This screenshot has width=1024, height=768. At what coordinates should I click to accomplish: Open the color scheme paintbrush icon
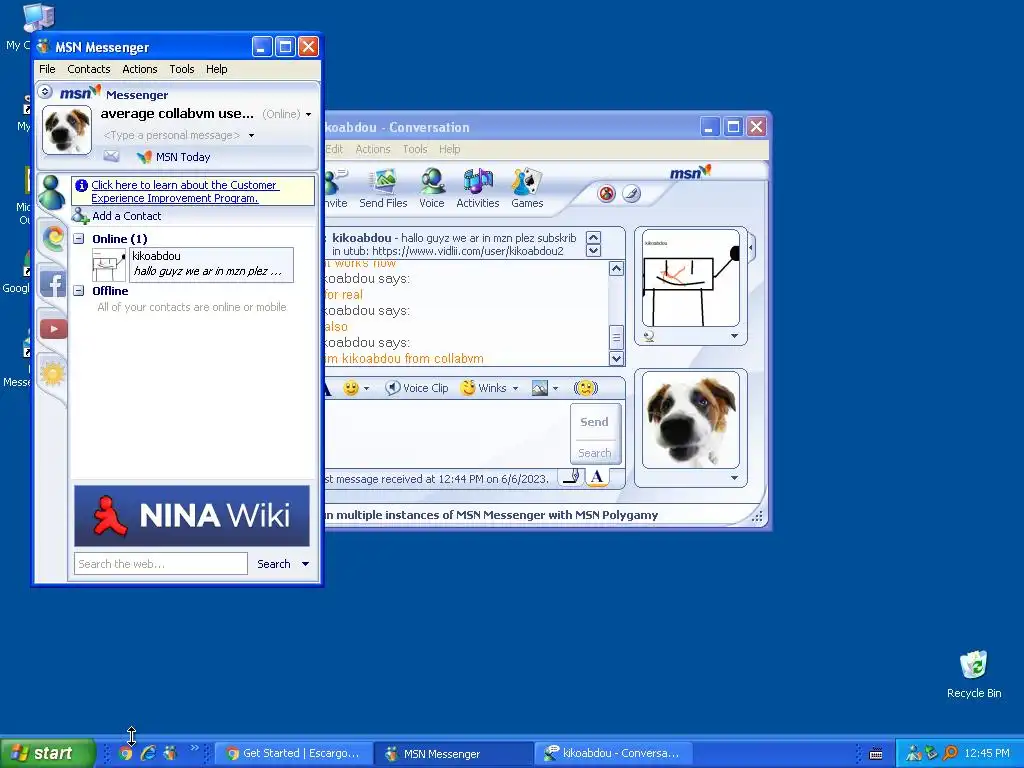[632, 194]
